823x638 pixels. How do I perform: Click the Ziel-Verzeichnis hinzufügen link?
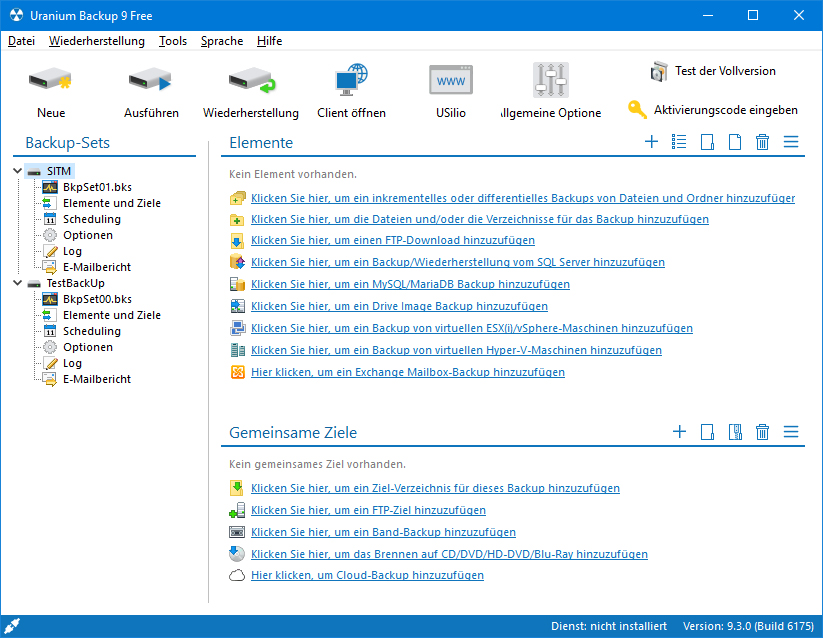click(x=435, y=488)
